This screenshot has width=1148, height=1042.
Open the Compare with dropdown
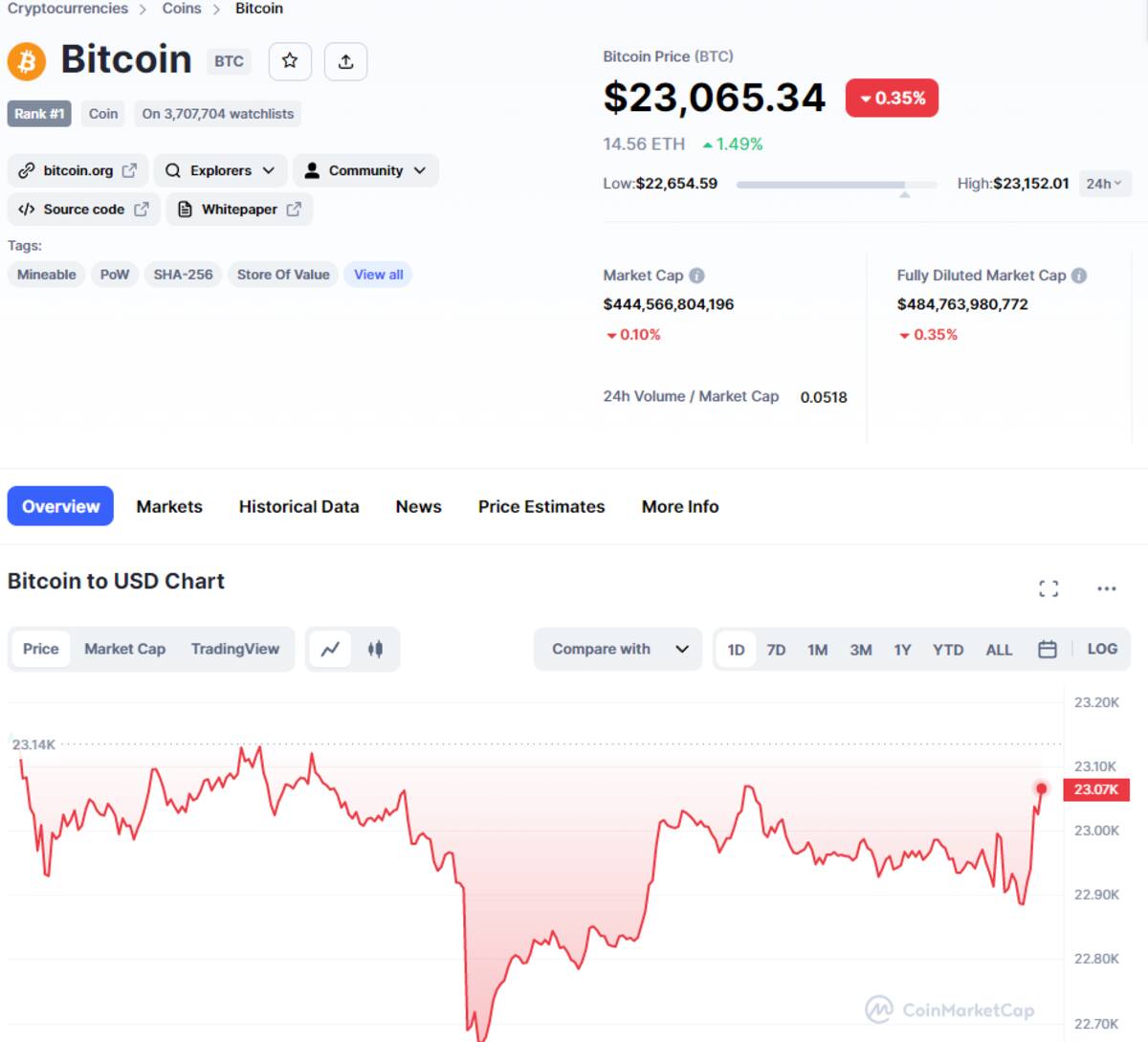[x=618, y=649]
